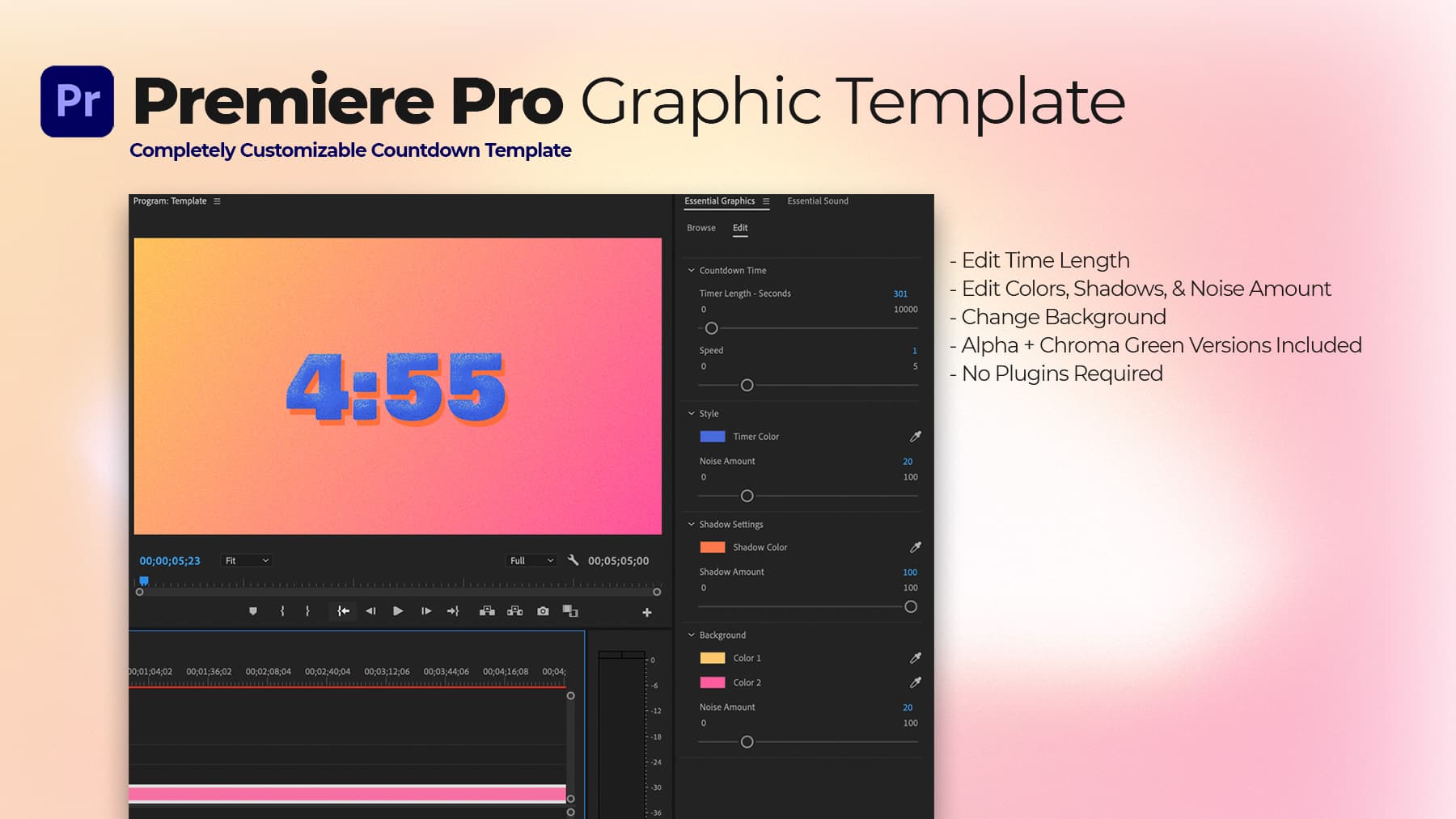Click the Mark In brace icon
This screenshot has width=1456, height=819.
coord(282,611)
